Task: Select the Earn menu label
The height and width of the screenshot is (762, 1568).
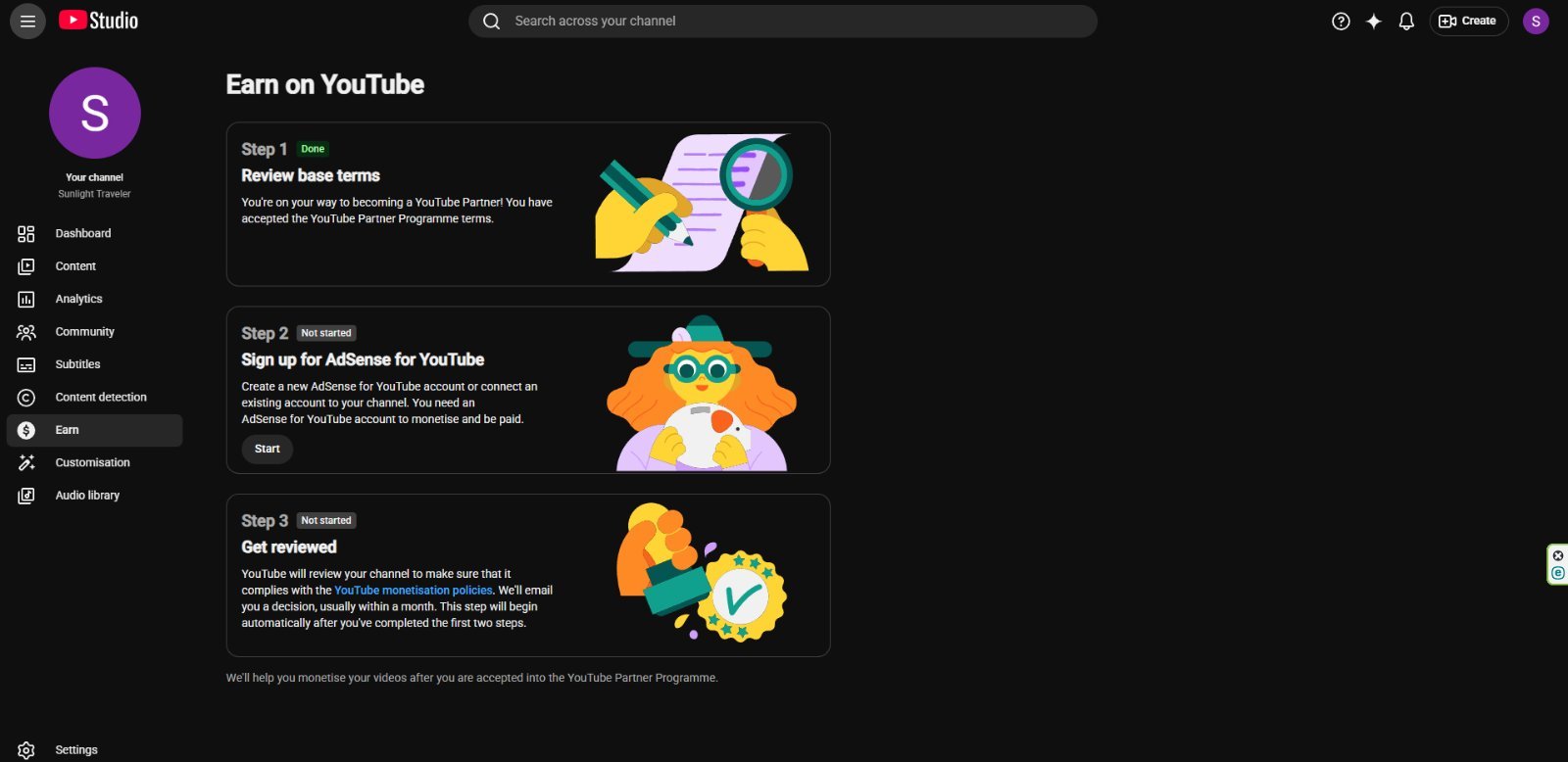Action: [67, 430]
